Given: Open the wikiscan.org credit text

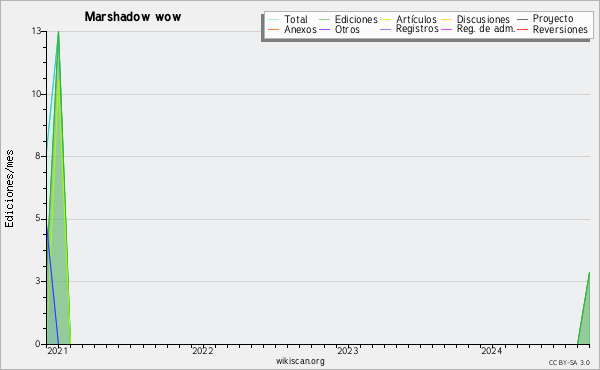Looking at the screenshot, I should click(300, 361).
